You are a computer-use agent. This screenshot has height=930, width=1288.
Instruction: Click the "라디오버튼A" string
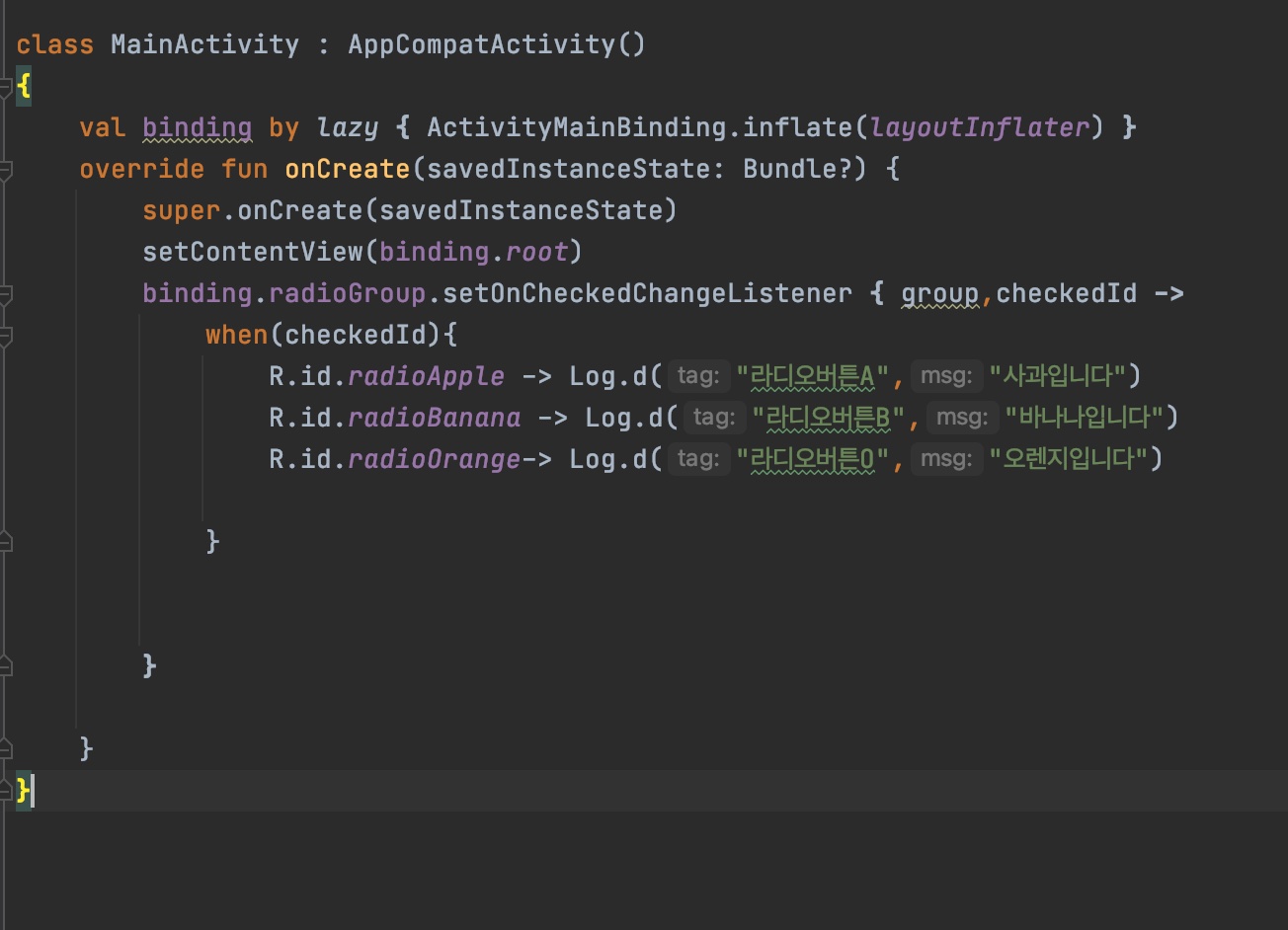tap(813, 376)
